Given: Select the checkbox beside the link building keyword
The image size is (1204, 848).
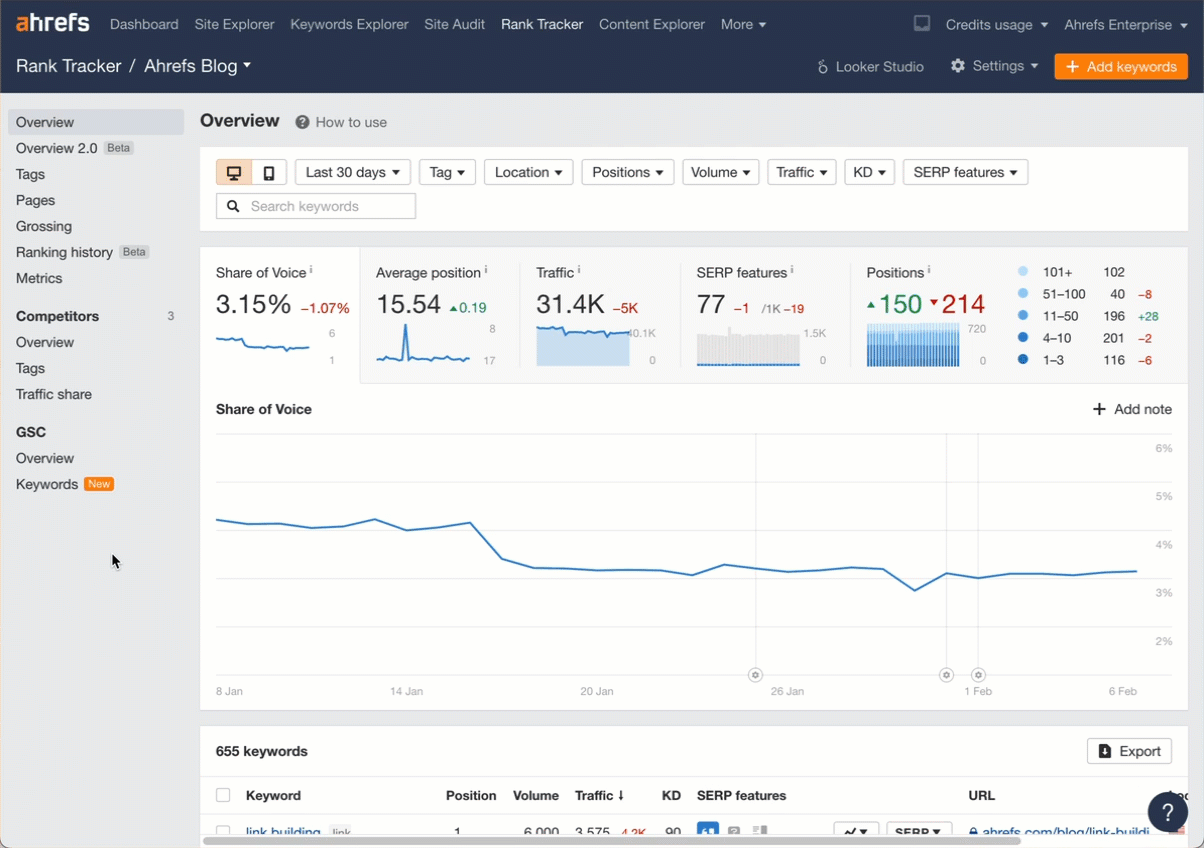Looking at the screenshot, I should pos(223,831).
